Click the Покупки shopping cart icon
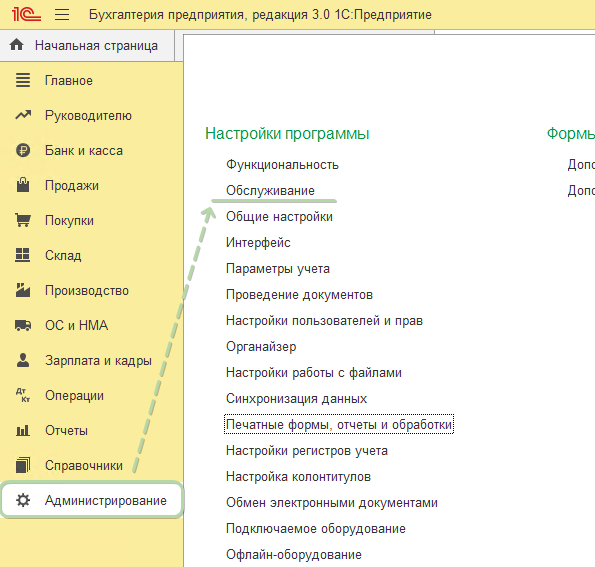 pyautogui.click(x=23, y=220)
